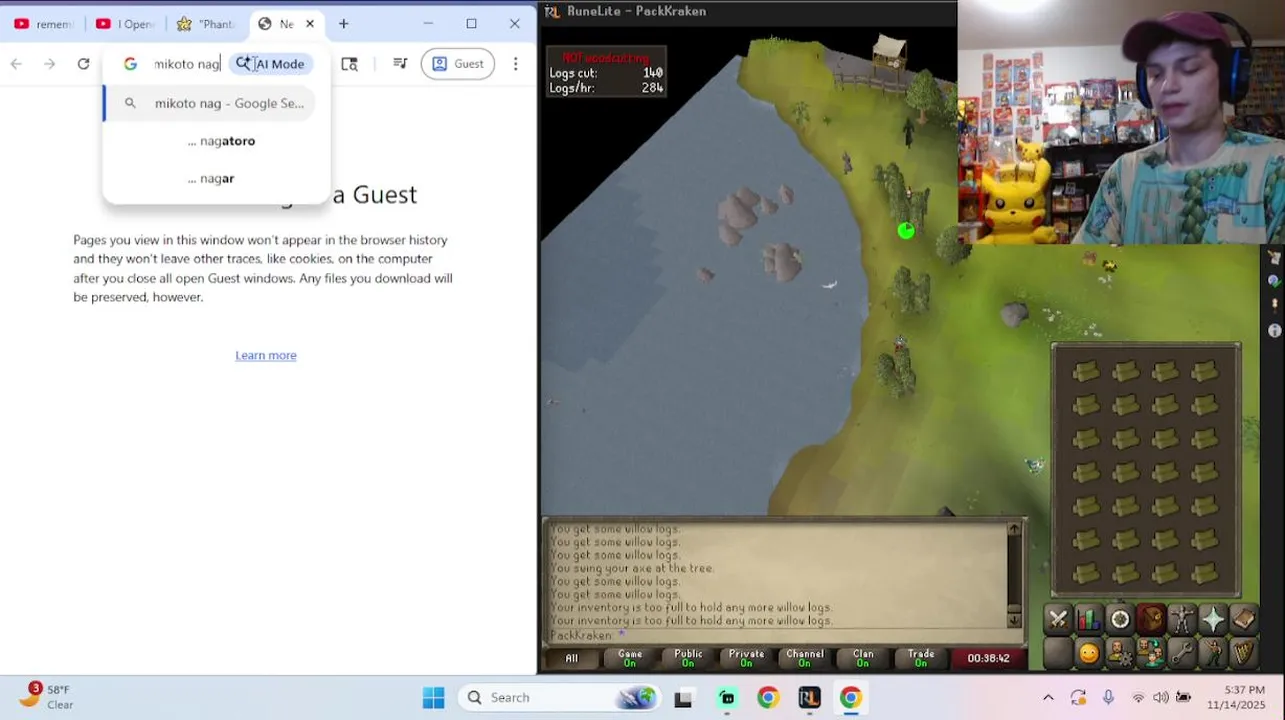Viewport: 1285px width, 720px height.
Task: Open the weather widget on taskbar
Action: click(47, 696)
